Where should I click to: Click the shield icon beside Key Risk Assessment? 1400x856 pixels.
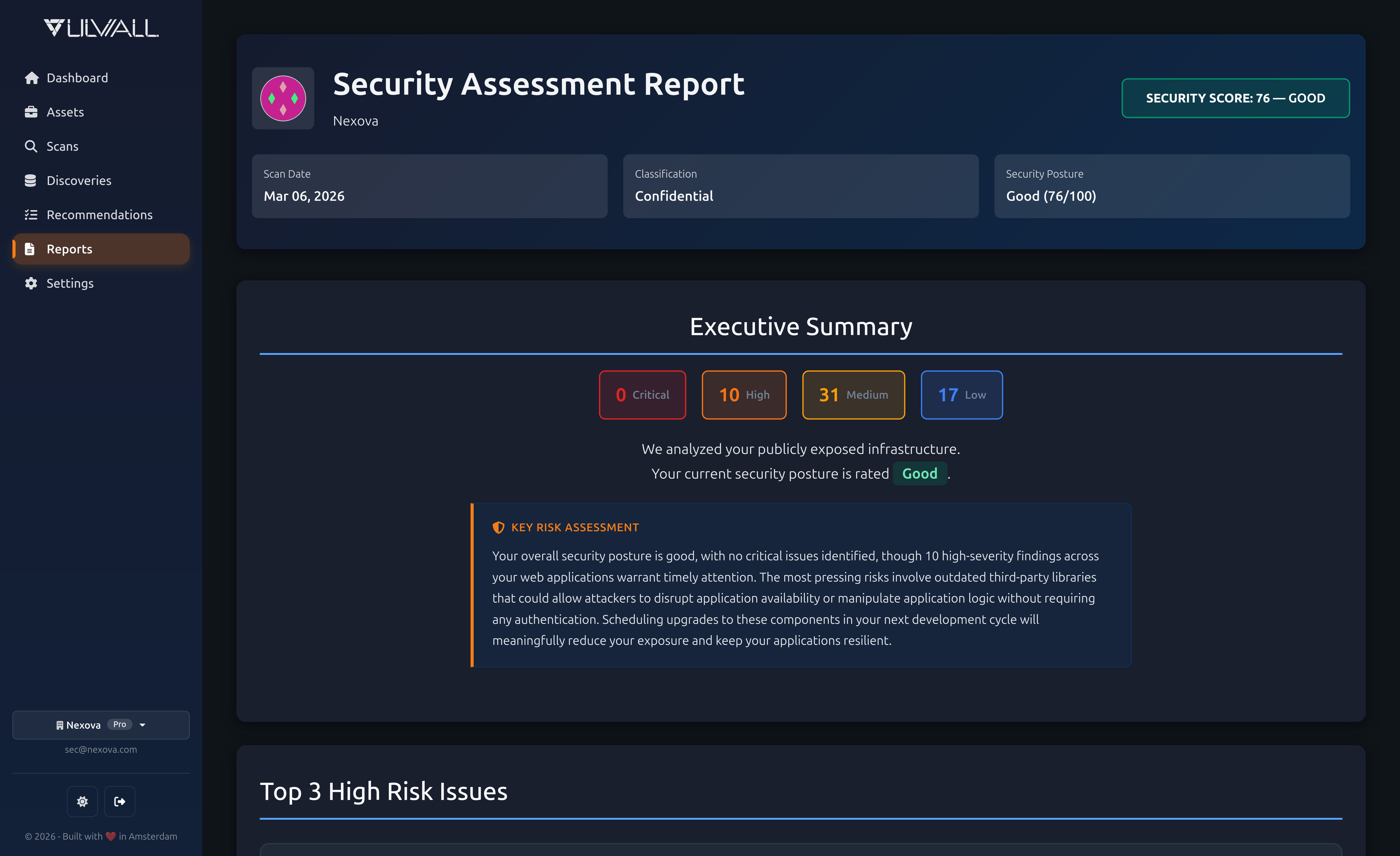(x=499, y=527)
